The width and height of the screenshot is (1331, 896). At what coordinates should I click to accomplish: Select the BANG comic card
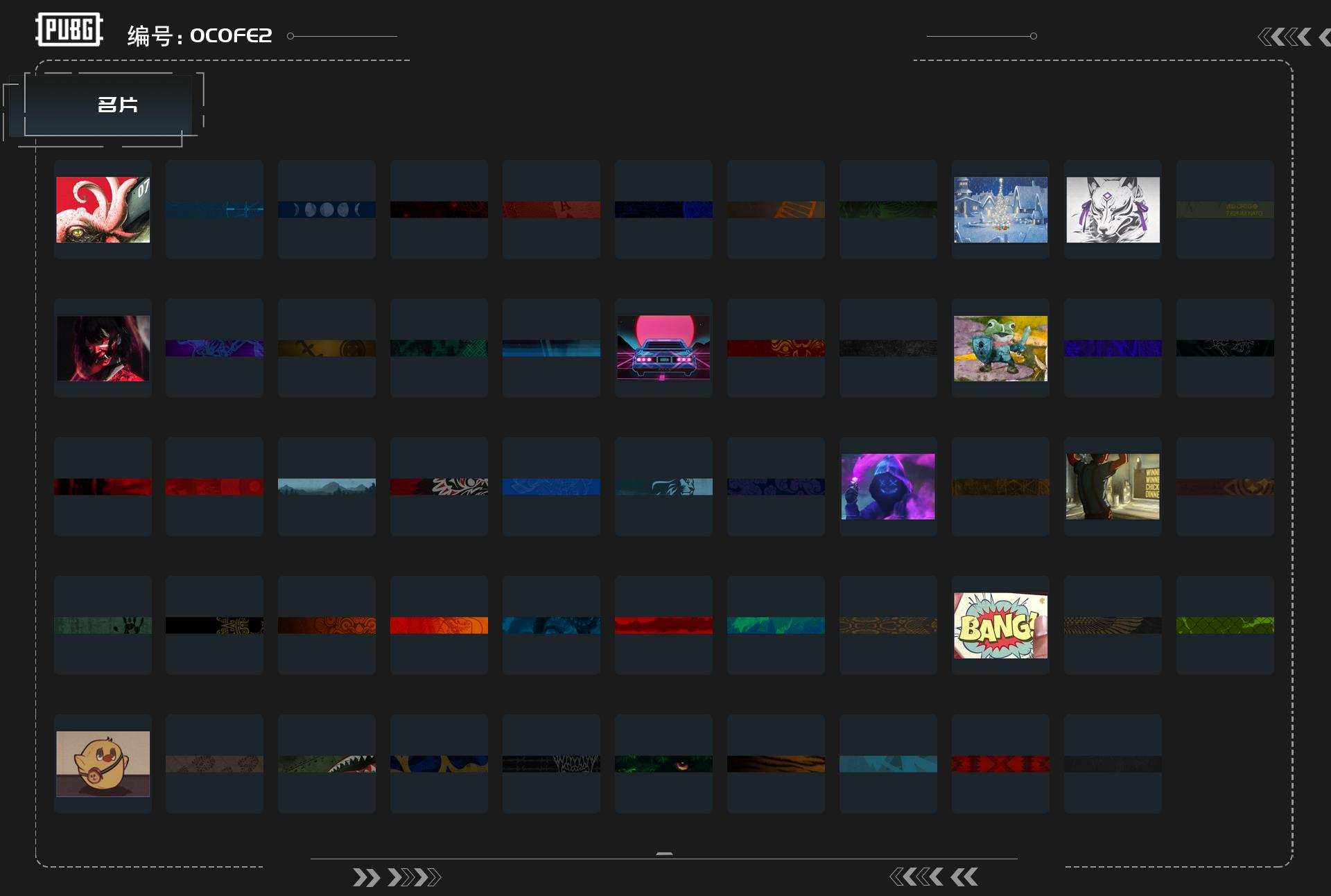click(1000, 625)
